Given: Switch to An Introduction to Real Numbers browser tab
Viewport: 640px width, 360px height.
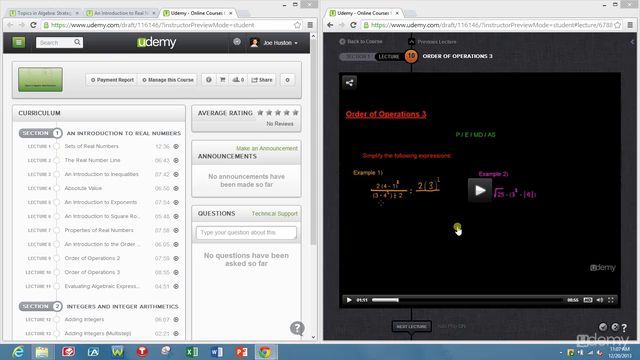Looking at the screenshot, I should pyautogui.click(x=121, y=13).
